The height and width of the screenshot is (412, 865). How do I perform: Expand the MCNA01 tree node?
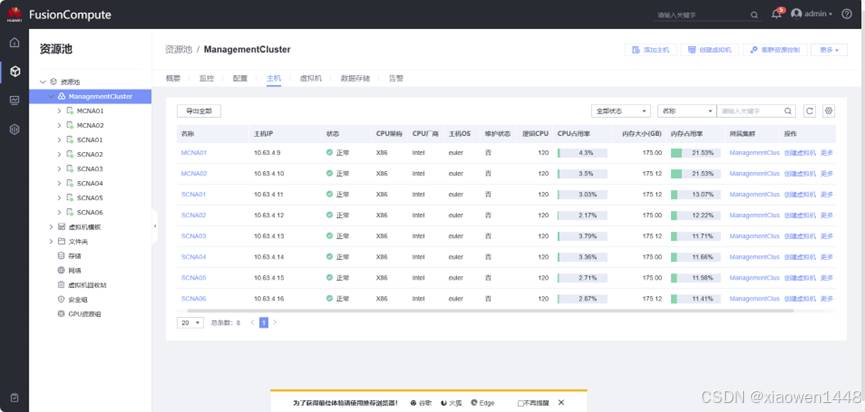tap(59, 111)
